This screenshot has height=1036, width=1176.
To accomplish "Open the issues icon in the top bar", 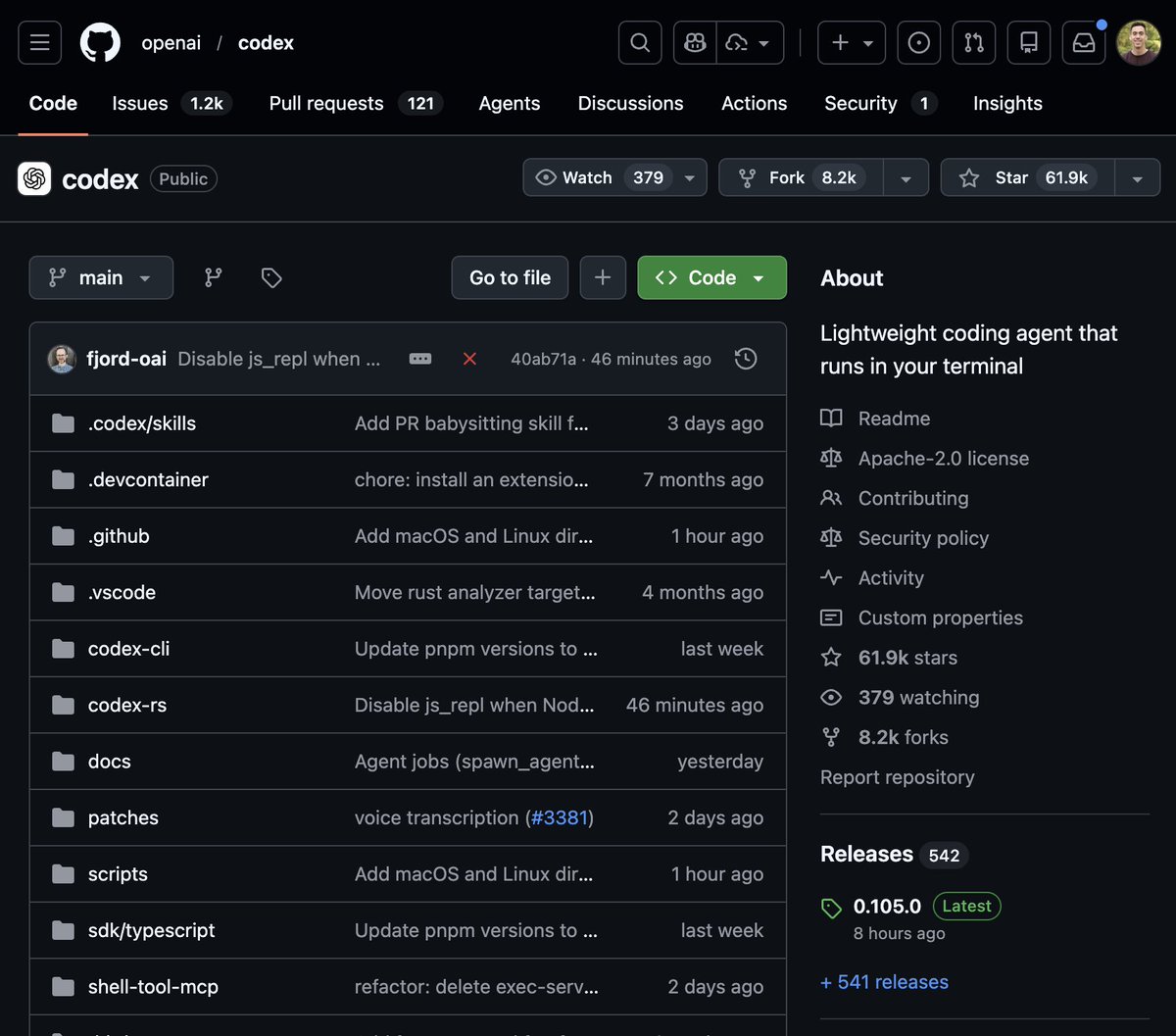I will click(x=918, y=42).
